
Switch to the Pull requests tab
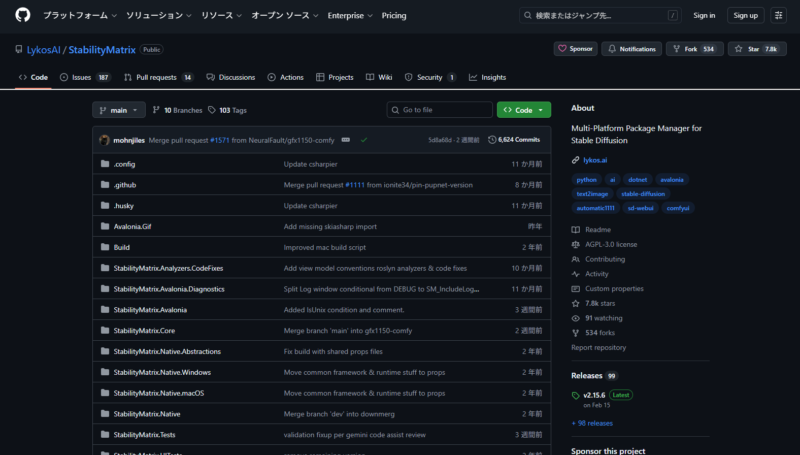coord(158,77)
